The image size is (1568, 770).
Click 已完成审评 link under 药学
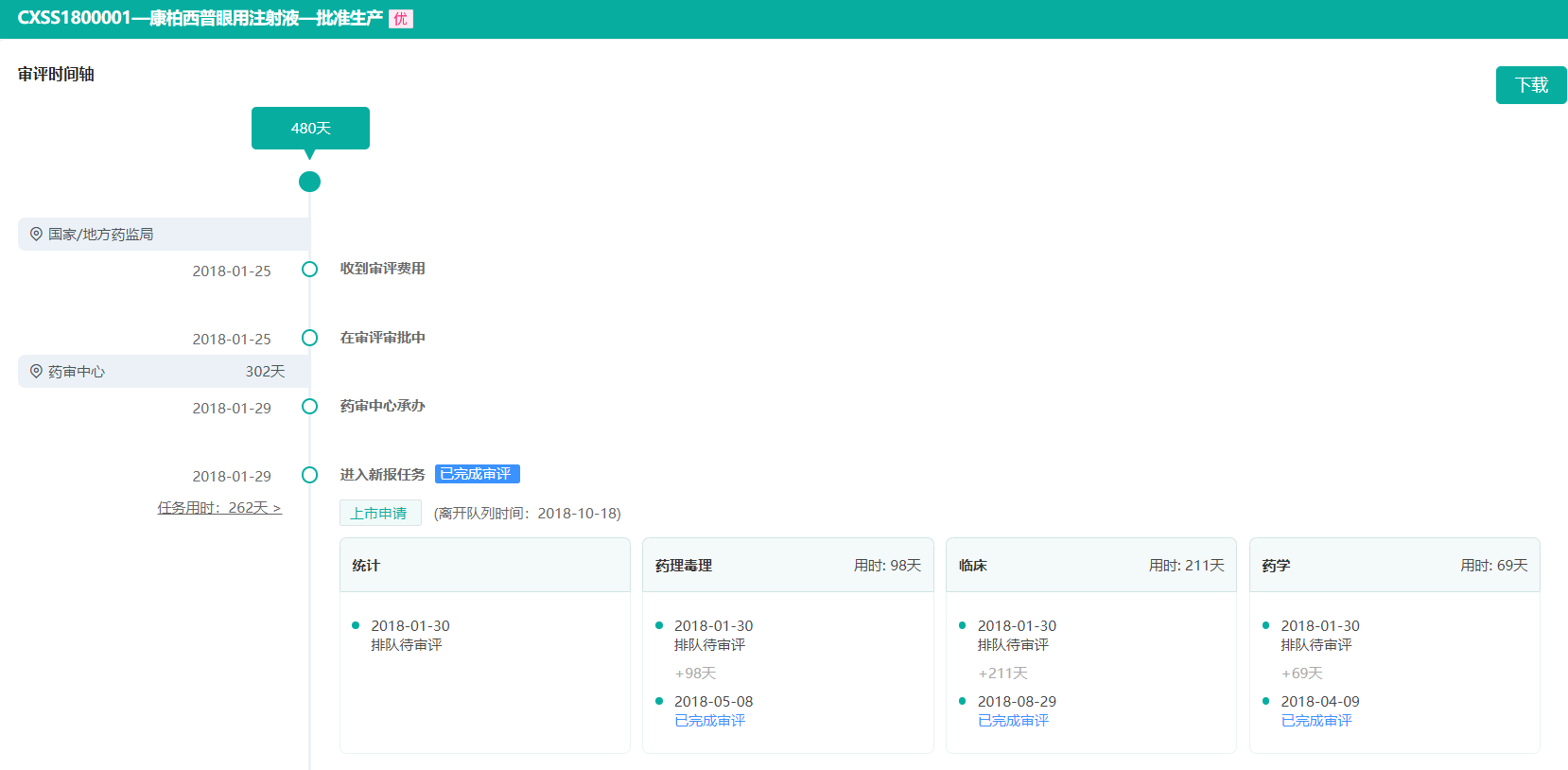coord(1316,721)
